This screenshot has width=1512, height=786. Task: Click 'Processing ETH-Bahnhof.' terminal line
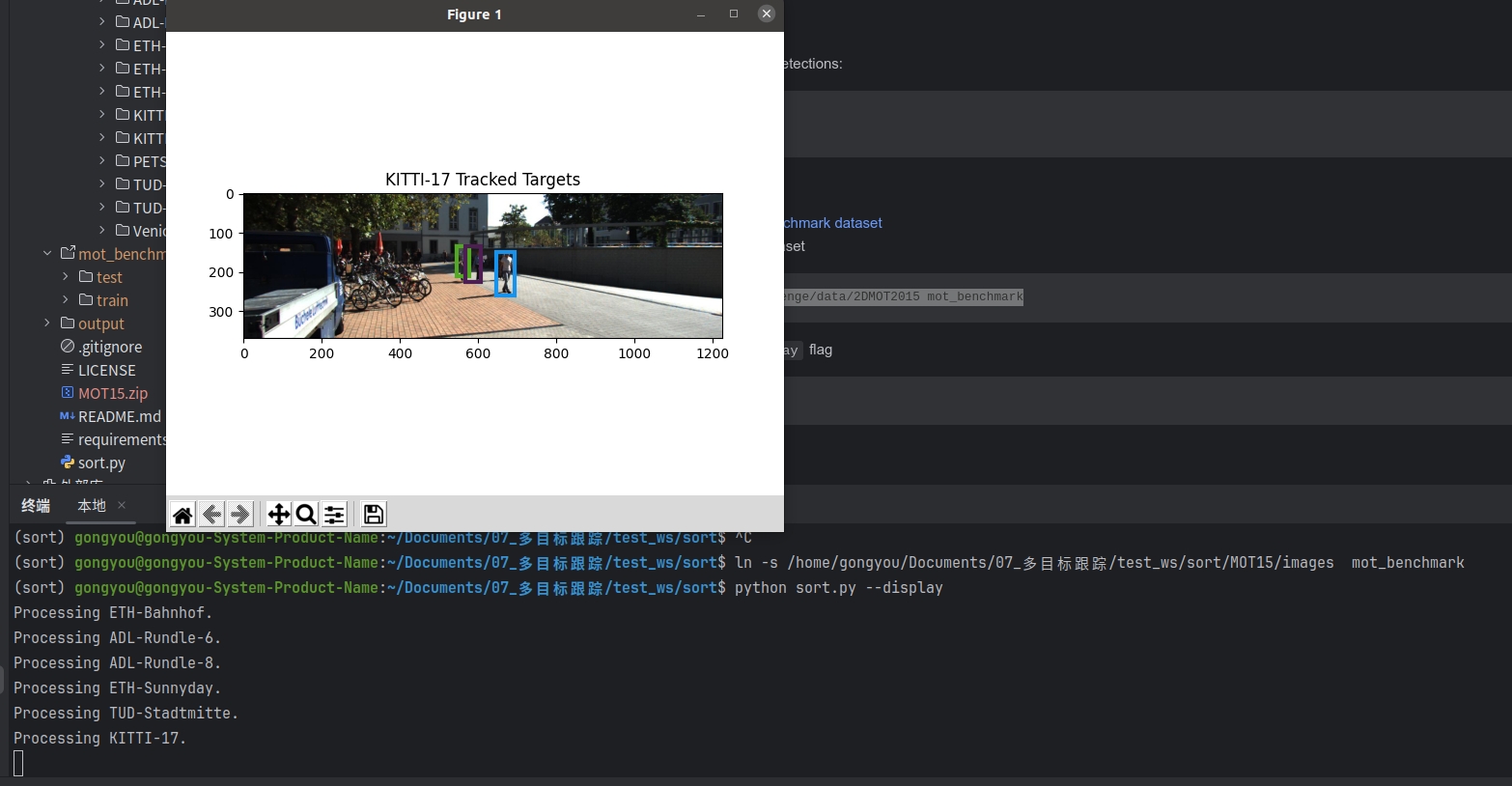113,612
